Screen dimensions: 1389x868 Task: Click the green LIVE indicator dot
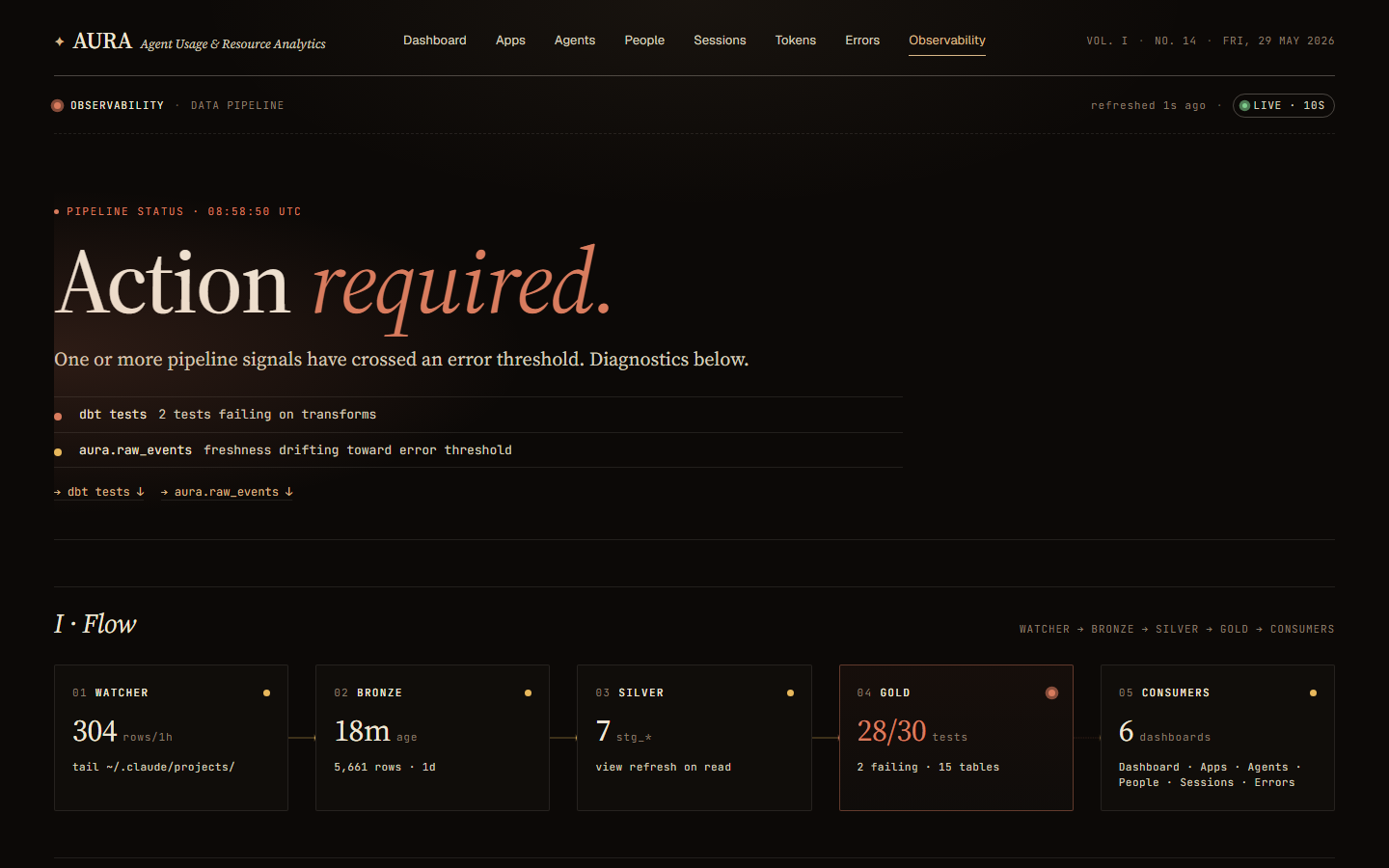click(x=1244, y=105)
